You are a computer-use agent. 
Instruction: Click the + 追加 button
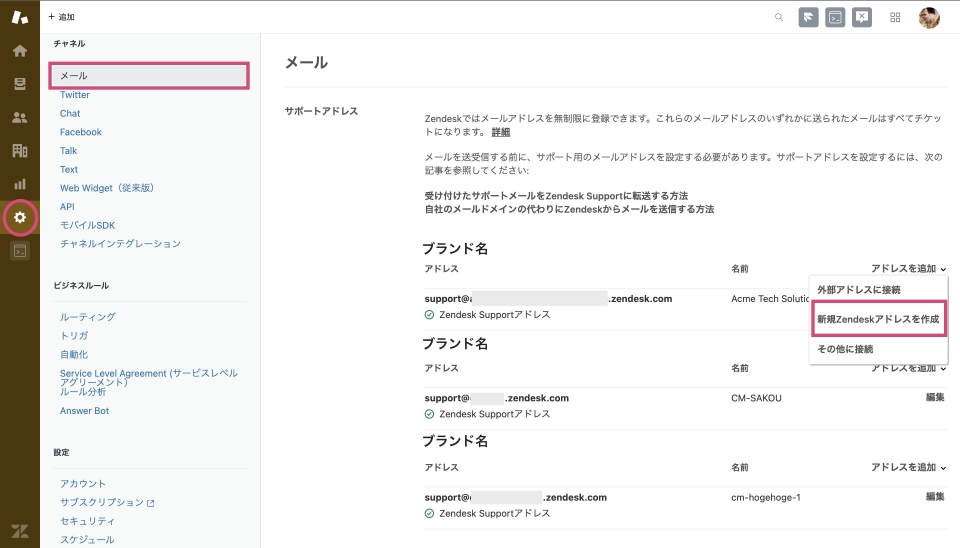pyautogui.click(x=61, y=17)
